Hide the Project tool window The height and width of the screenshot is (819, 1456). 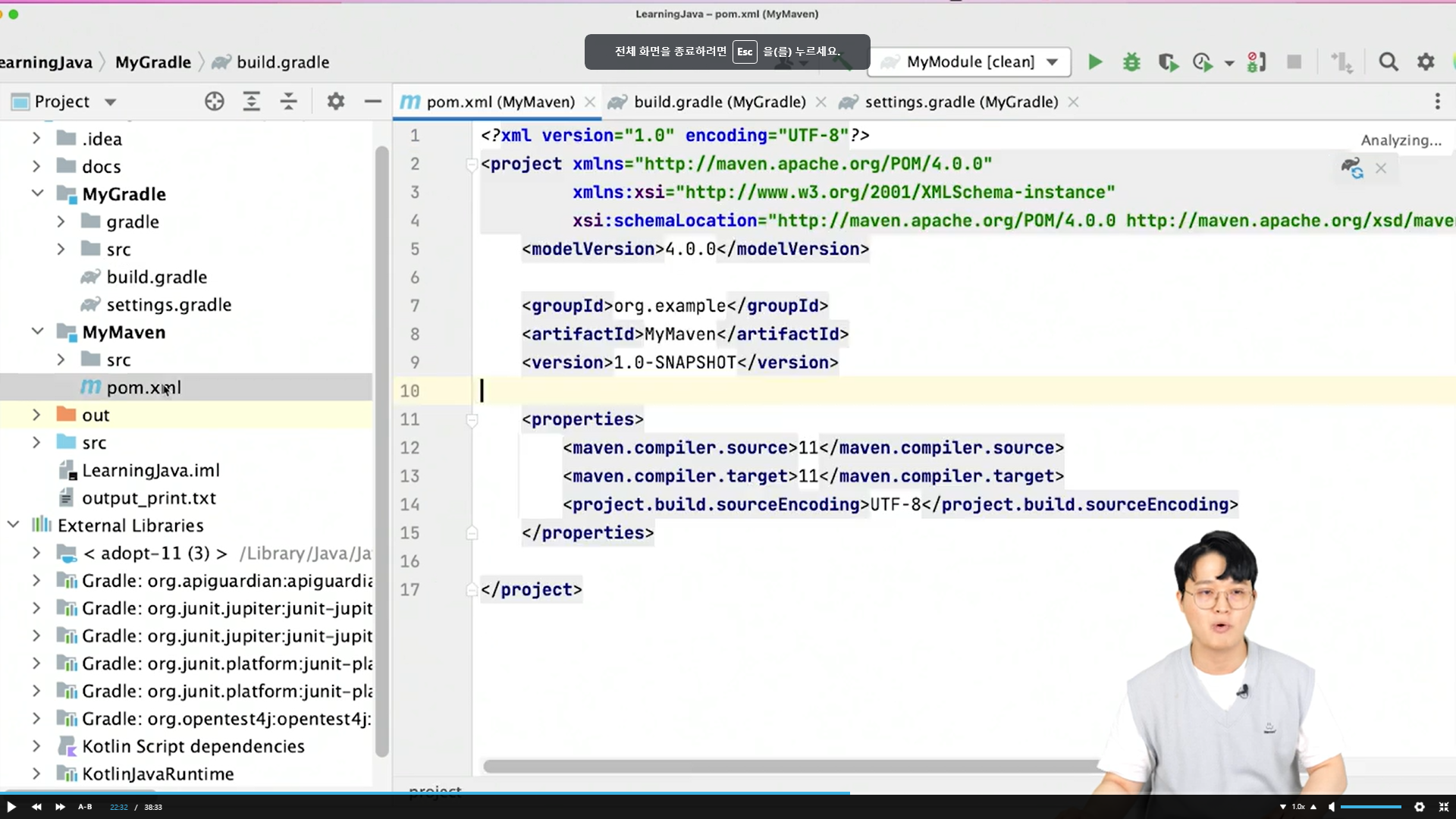(x=372, y=102)
